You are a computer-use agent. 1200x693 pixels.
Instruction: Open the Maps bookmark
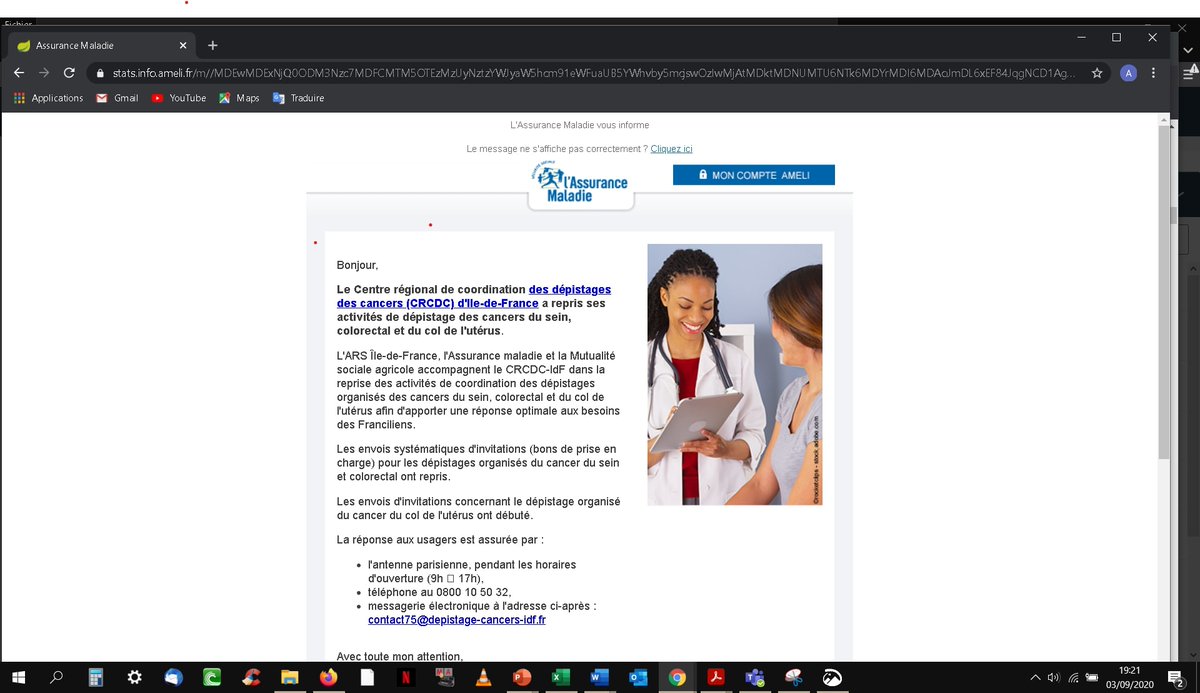point(239,98)
